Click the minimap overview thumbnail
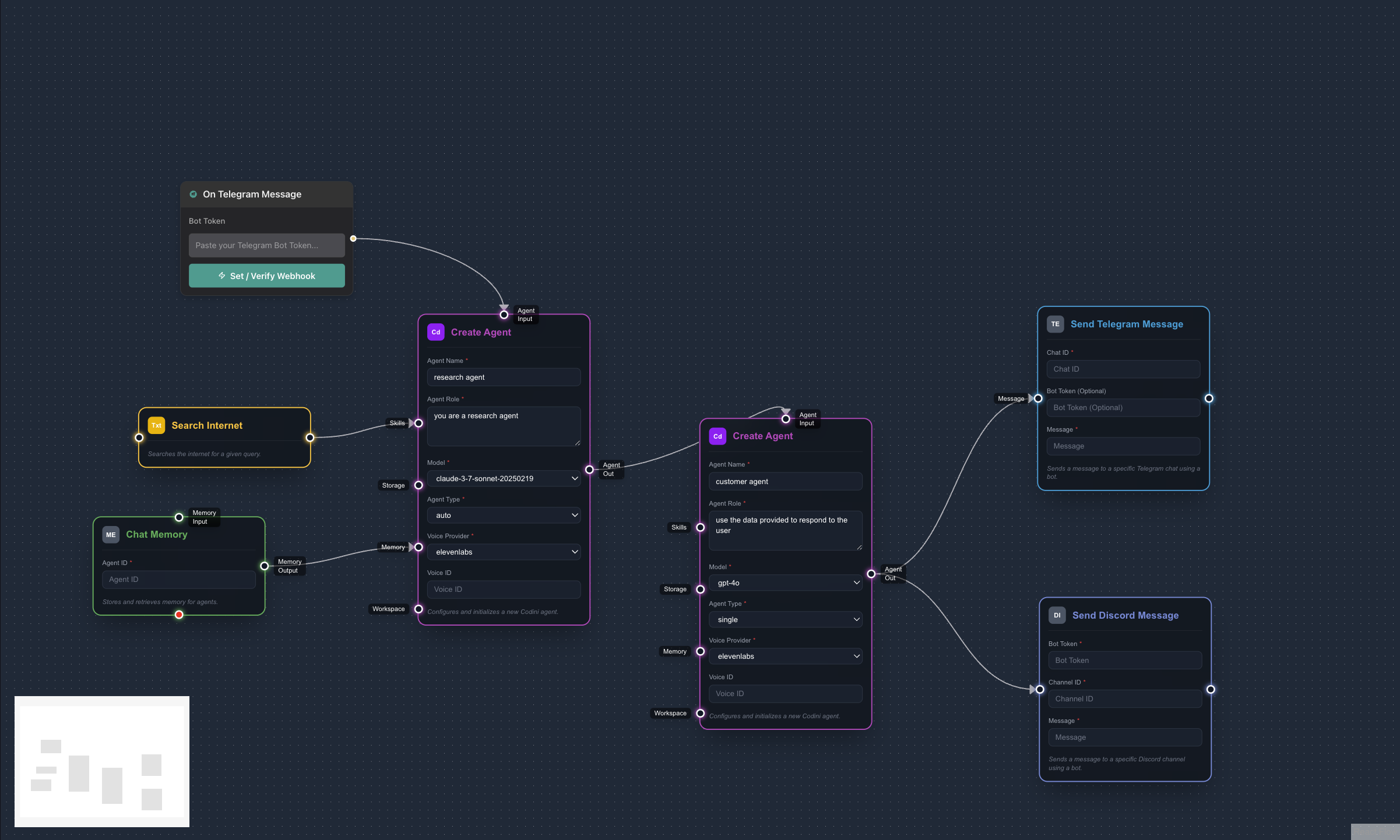 click(x=102, y=761)
